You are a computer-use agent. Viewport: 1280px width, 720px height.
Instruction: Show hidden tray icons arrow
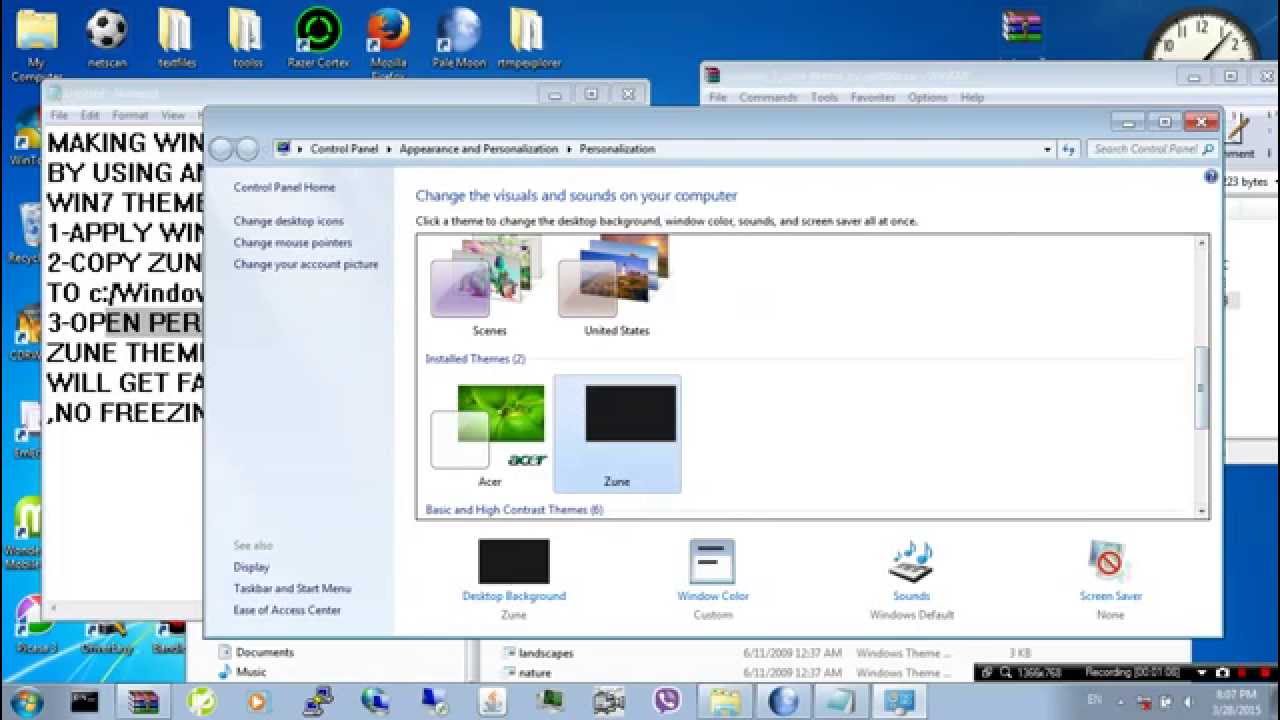(x=1120, y=702)
